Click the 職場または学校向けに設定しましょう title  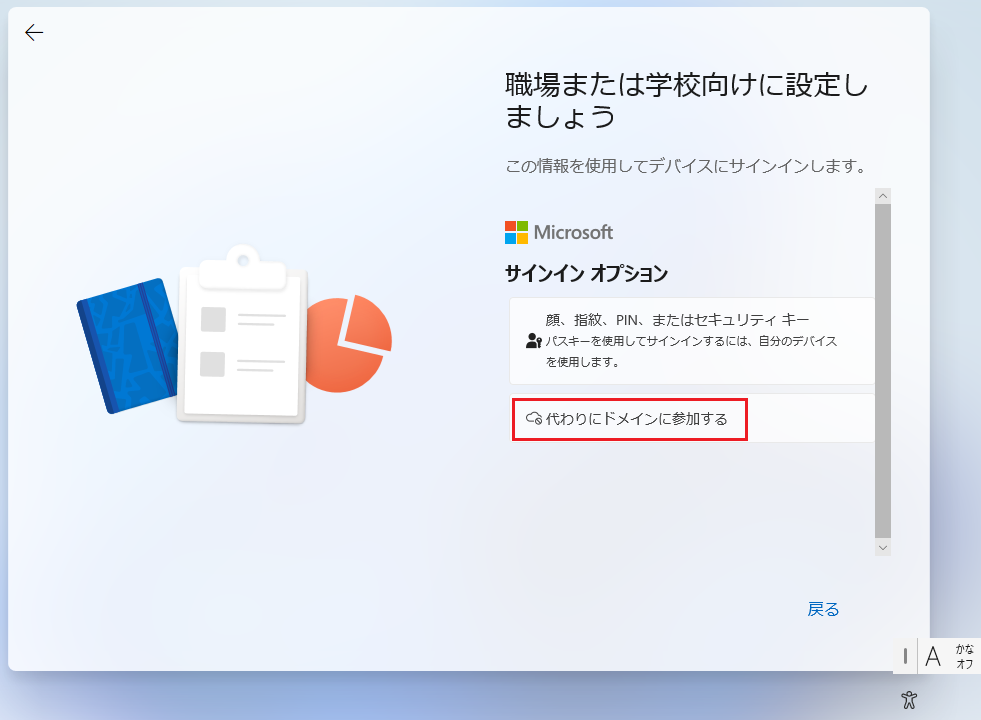coord(686,101)
